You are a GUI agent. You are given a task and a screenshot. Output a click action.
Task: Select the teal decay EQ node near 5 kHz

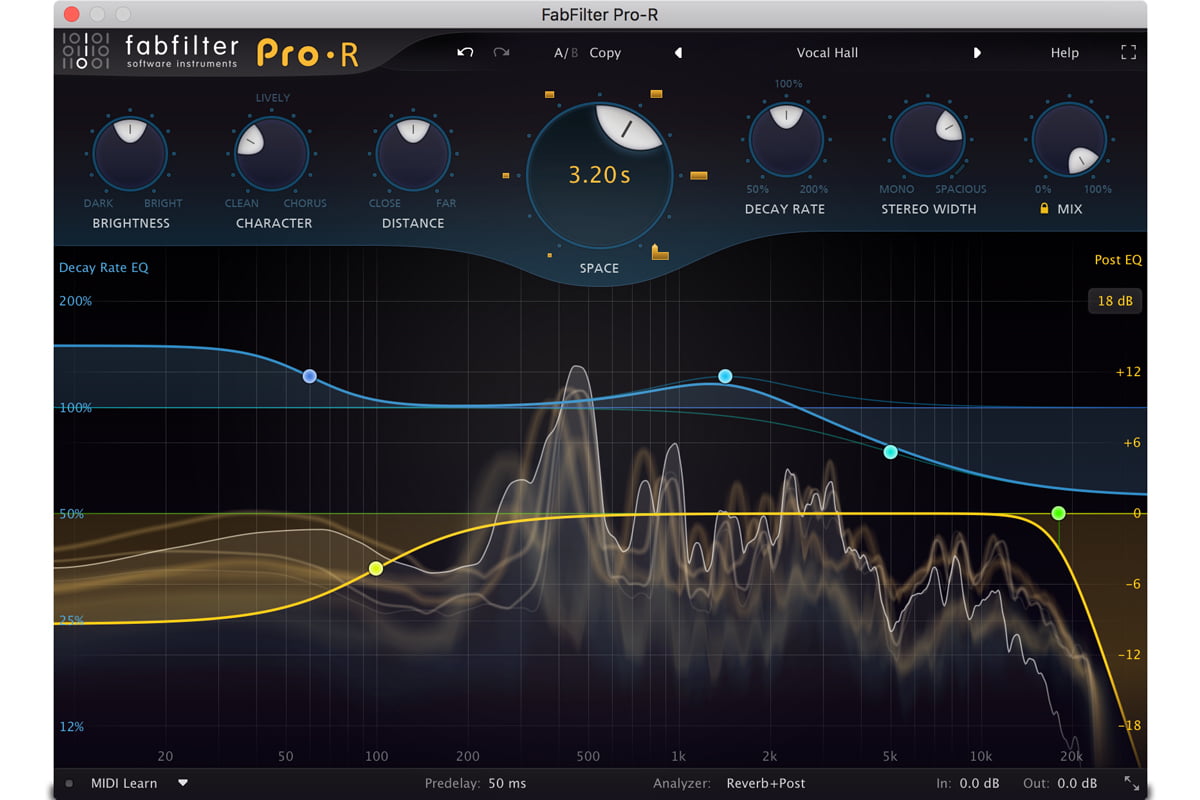click(890, 452)
